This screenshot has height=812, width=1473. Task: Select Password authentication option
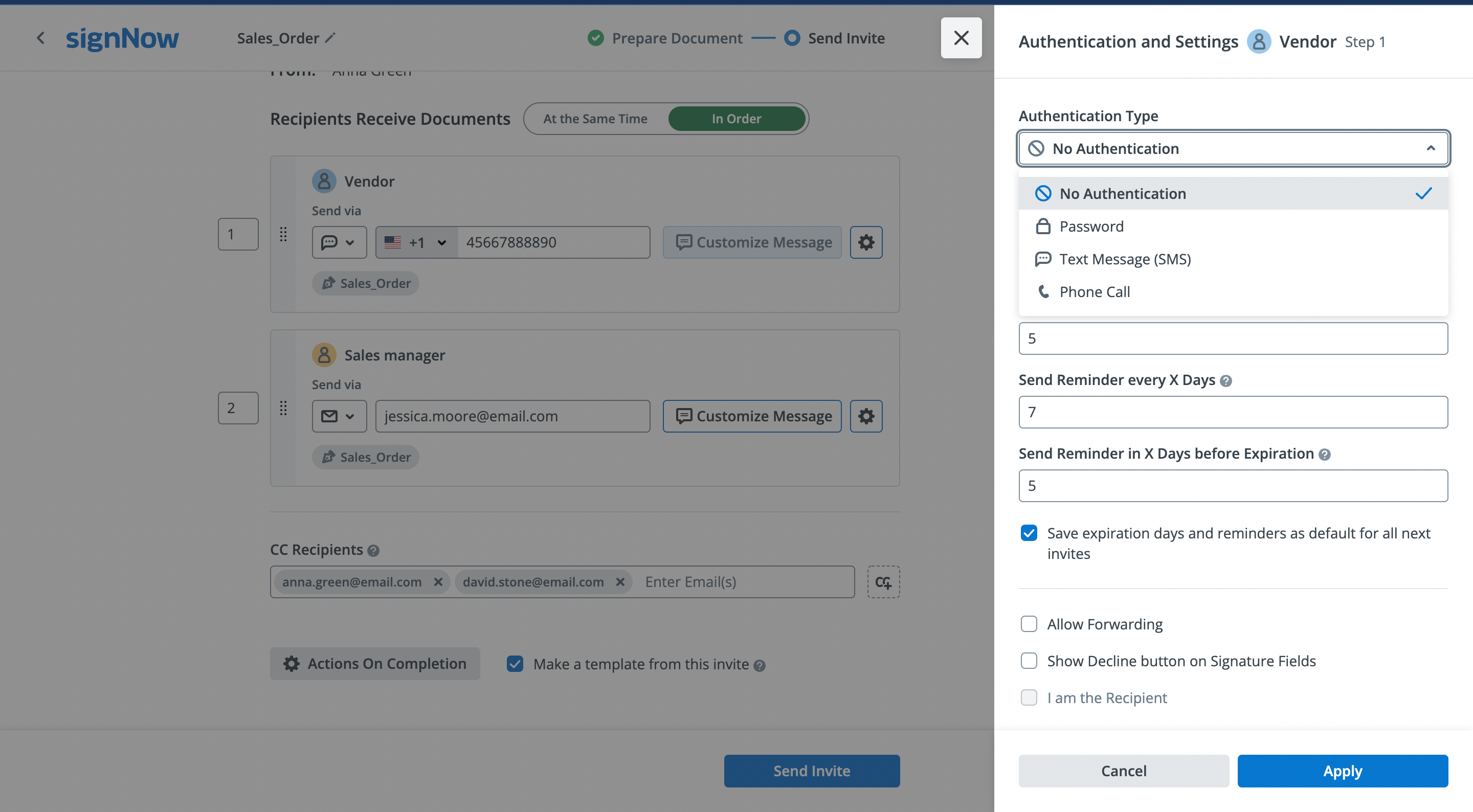(1091, 227)
